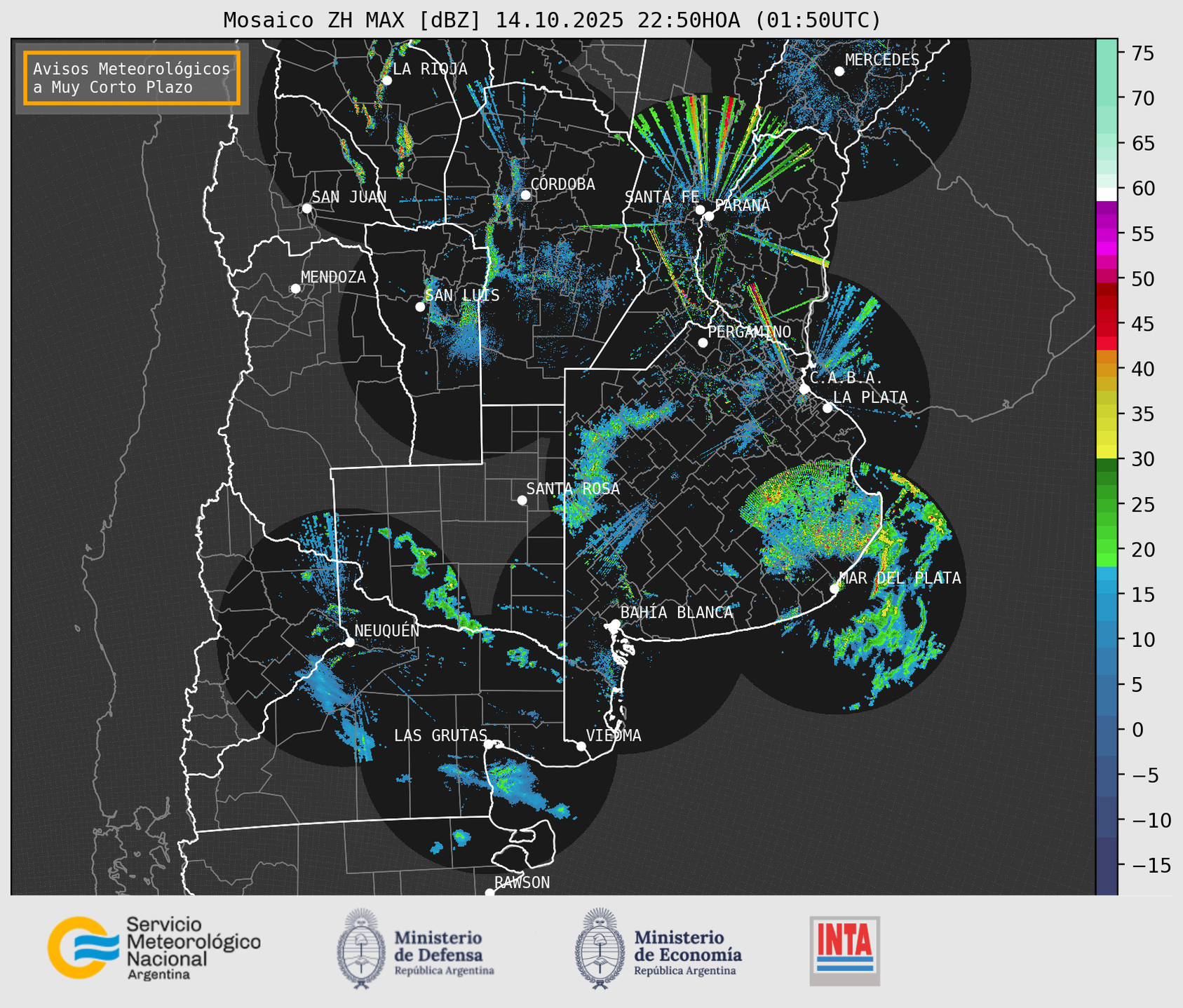Click the Viedma city label
Image resolution: width=1183 pixels, height=1008 pixels.
click(x=614, y=735)
